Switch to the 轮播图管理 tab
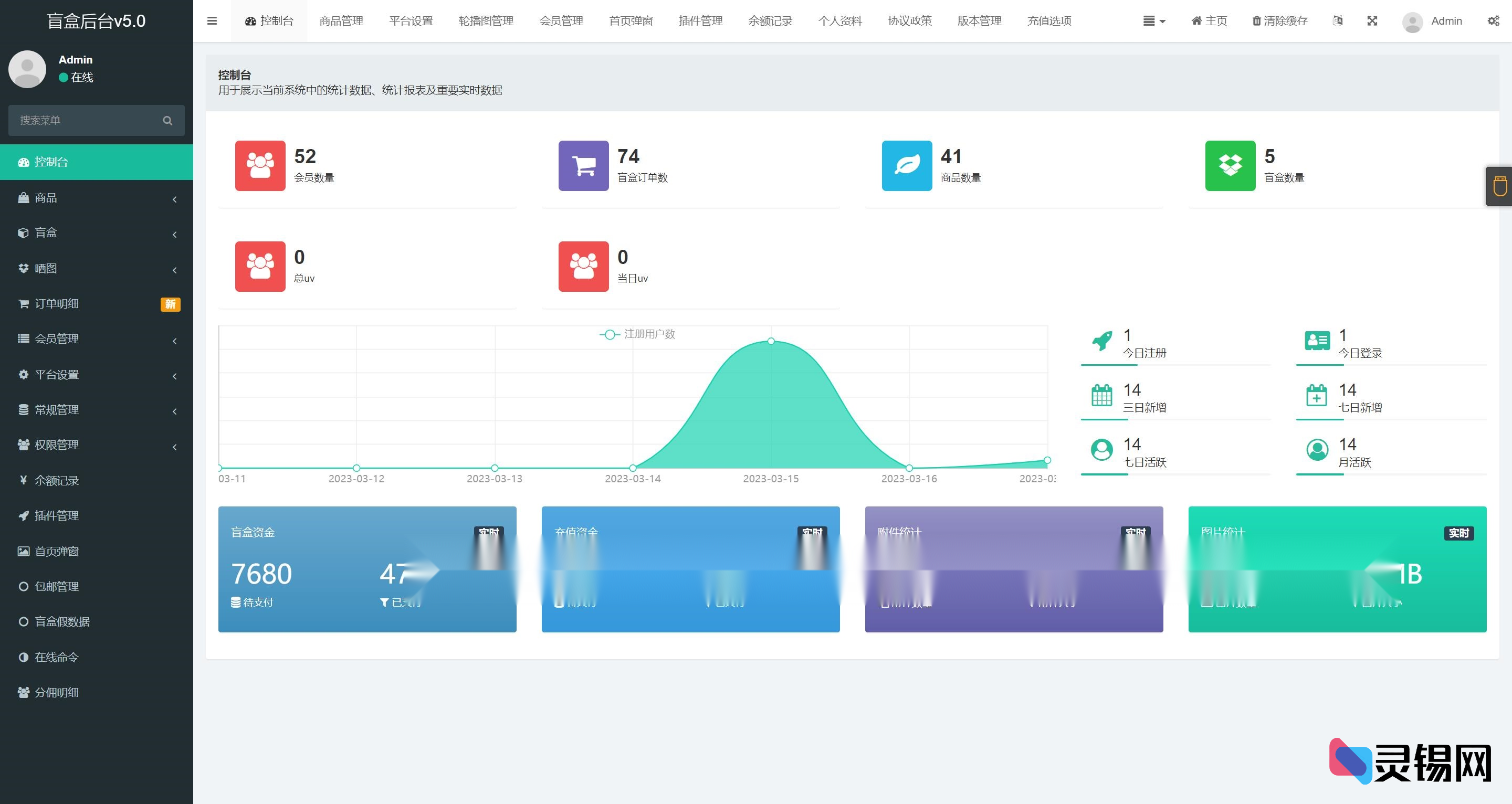 click(x=486, y=21)
